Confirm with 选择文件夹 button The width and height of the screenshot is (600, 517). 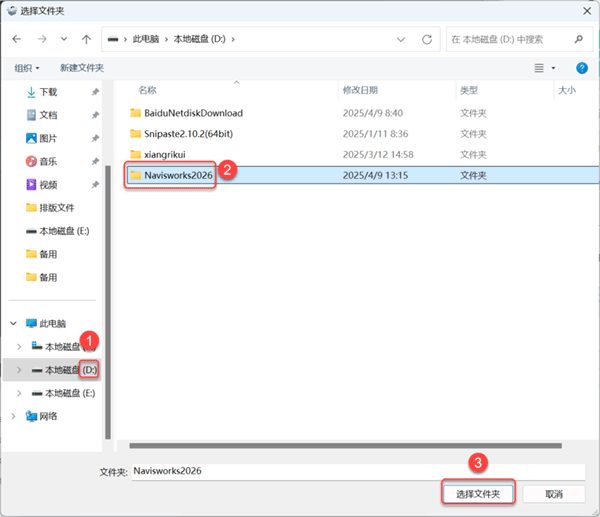click(x=478, y=494)
